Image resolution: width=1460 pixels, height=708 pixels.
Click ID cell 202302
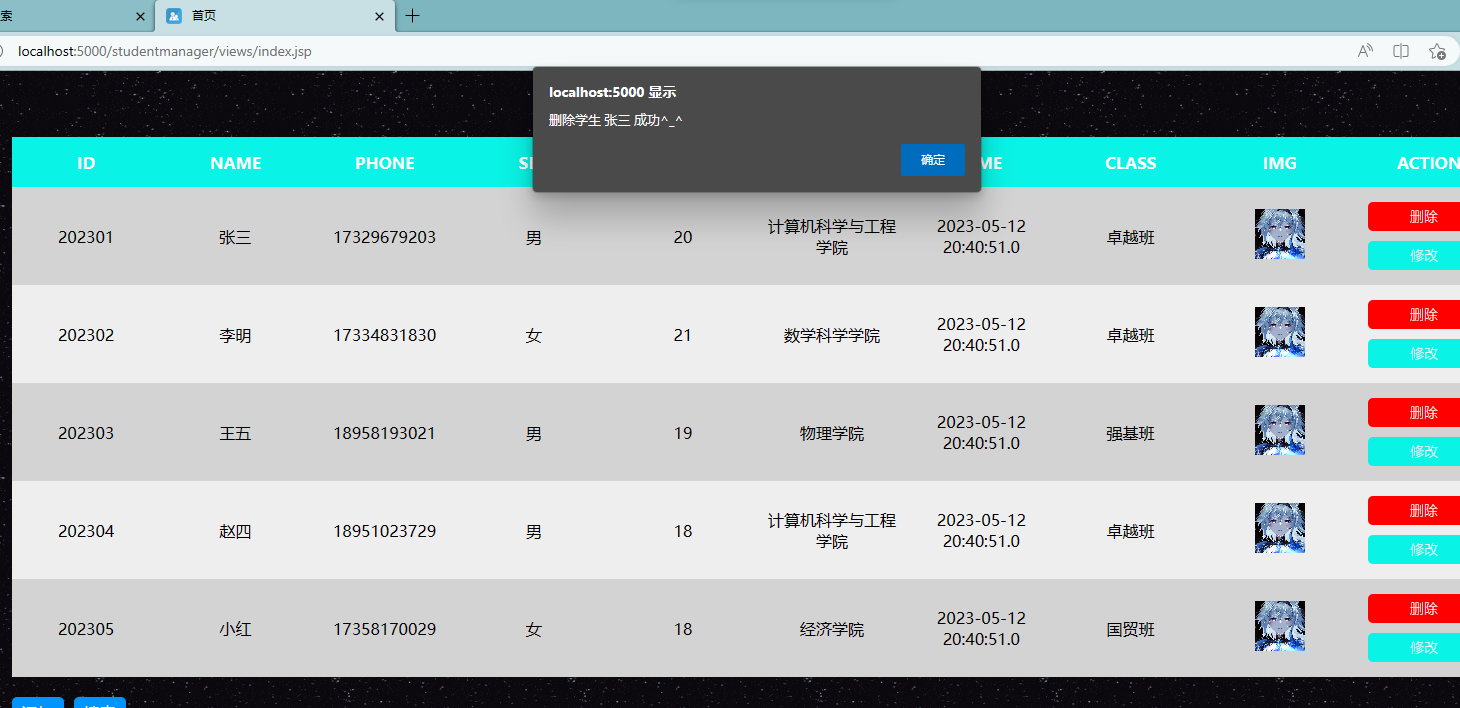(86, 335)
